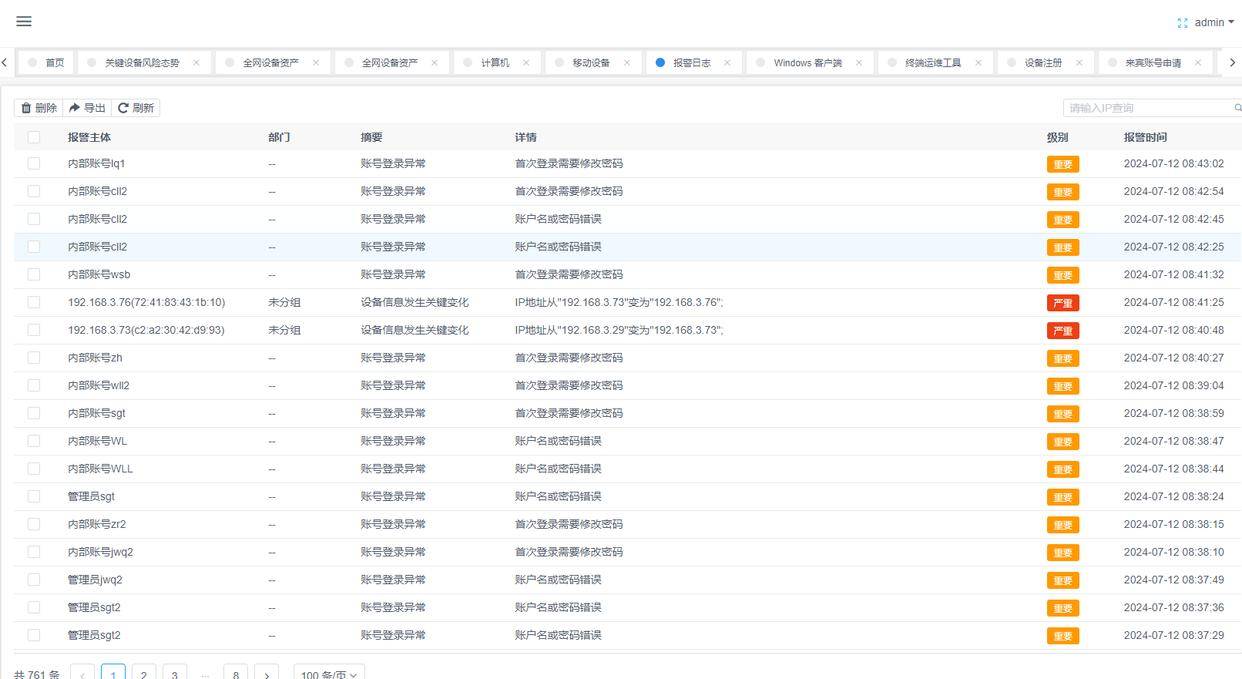Go to page 3 in pagination
The image size is (1242, 679).
pyautogui.click(x=174, y=675)
